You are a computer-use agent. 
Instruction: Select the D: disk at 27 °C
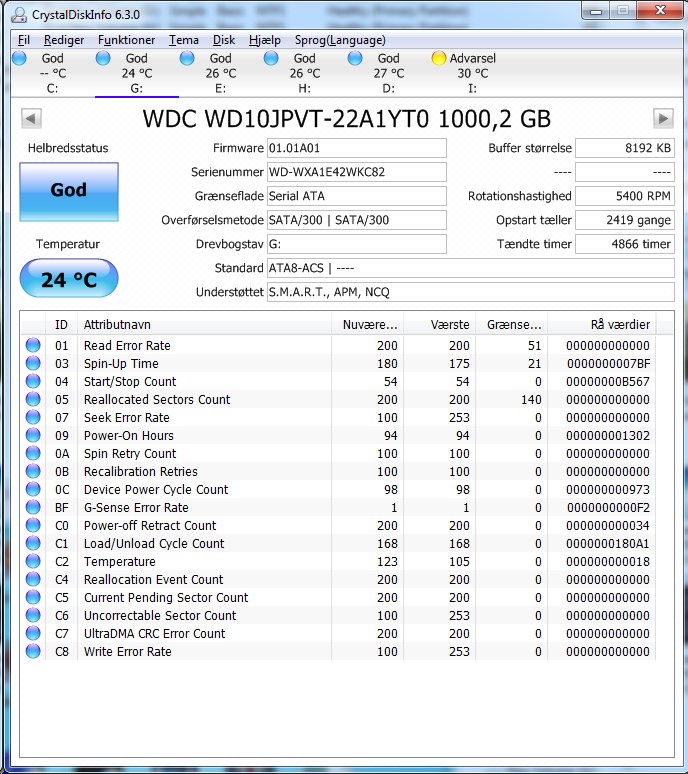point(388,73)
